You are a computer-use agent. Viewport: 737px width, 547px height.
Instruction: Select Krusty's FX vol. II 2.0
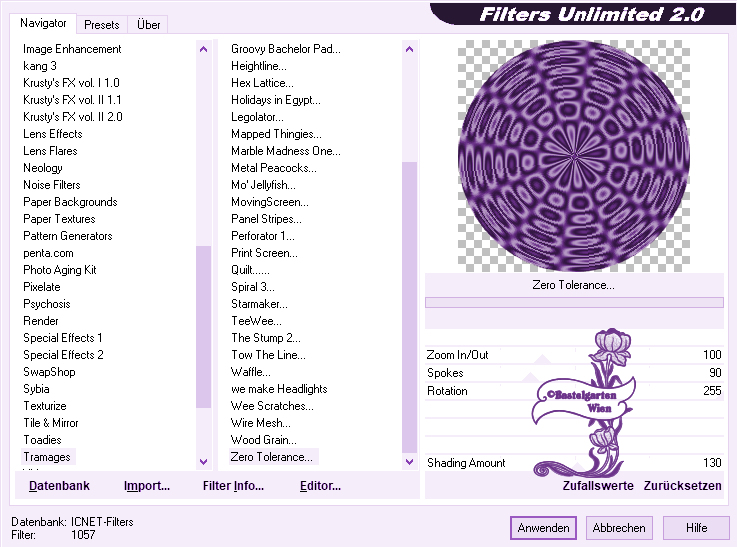(72, 117)
